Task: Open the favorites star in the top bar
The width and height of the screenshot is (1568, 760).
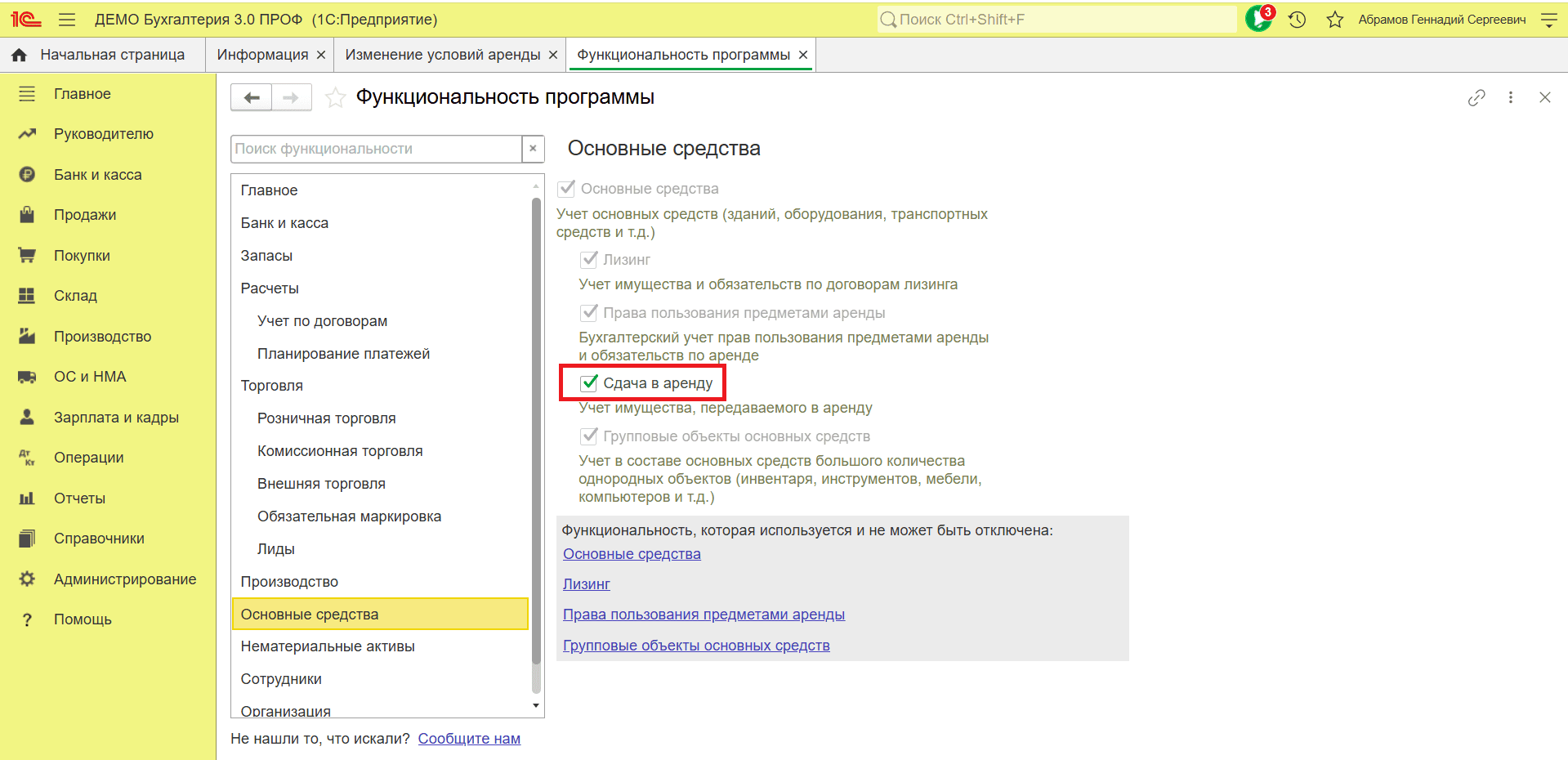Action: (x=1335, y=20)
